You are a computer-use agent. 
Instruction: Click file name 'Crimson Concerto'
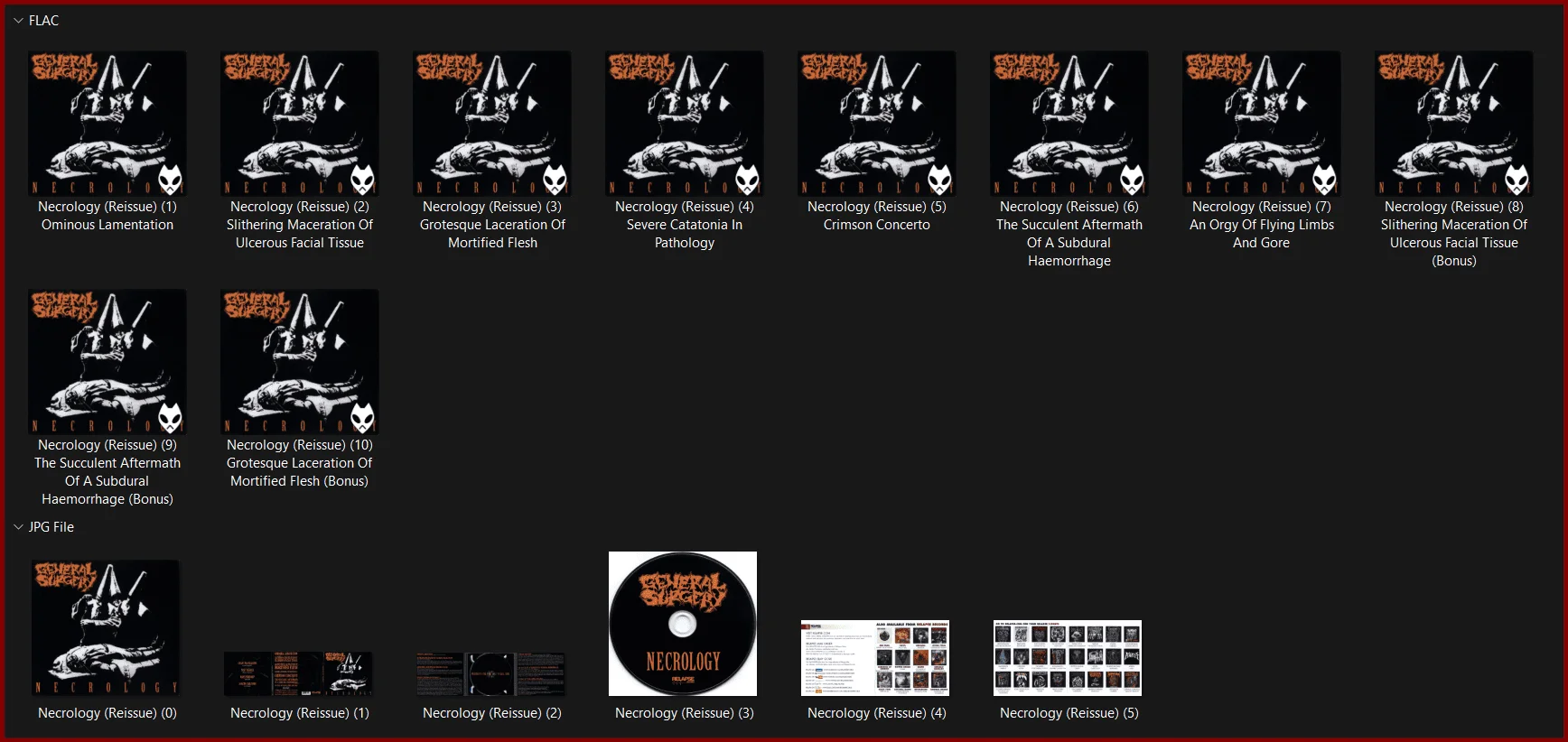coord(877,225)
